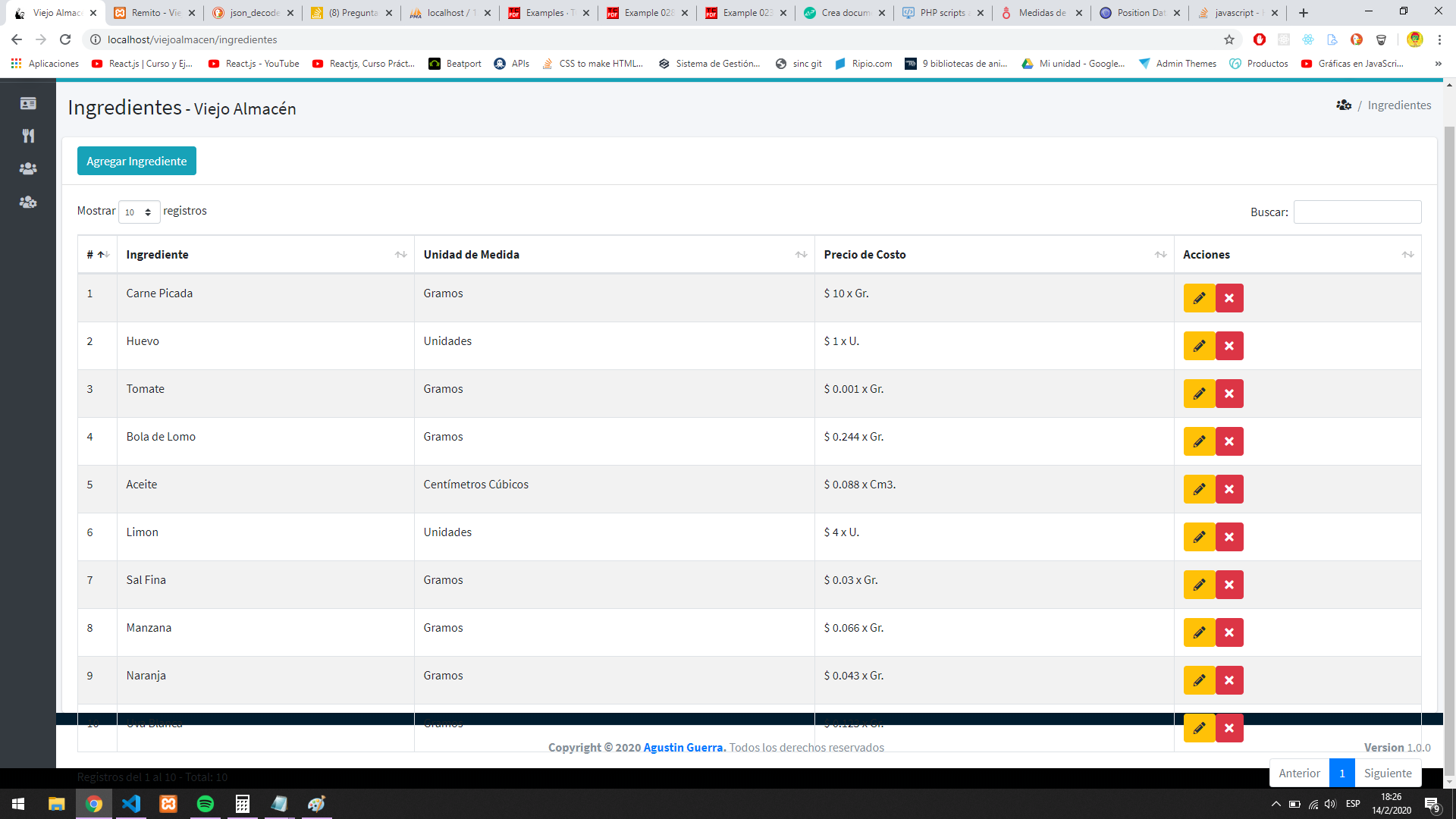This screenshot has height=819, width=1456.
Task: Edit the Manzana ingredient
Action: pyautogui.click(x=1199, y=632)
